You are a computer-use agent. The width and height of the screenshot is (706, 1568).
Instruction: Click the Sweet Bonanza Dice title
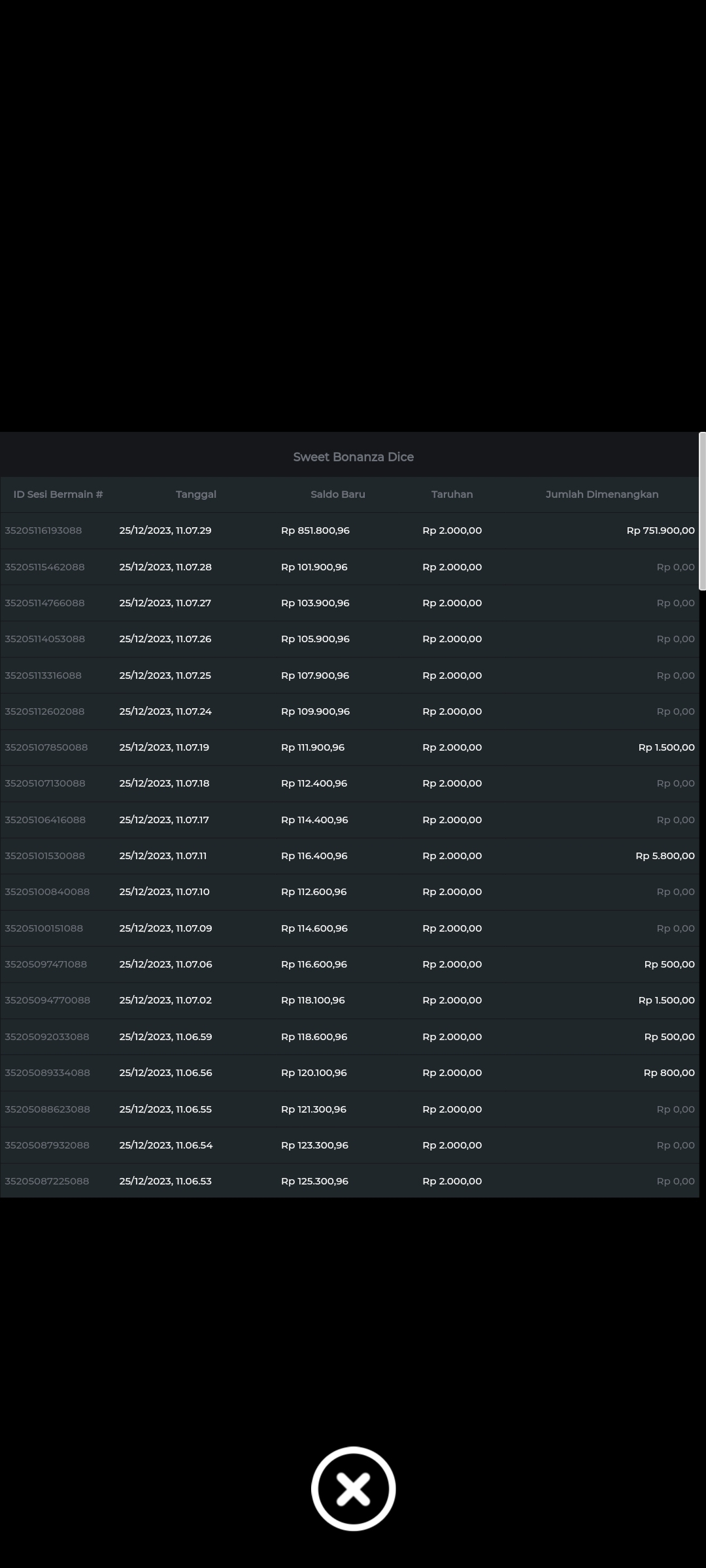pos(353,457)
